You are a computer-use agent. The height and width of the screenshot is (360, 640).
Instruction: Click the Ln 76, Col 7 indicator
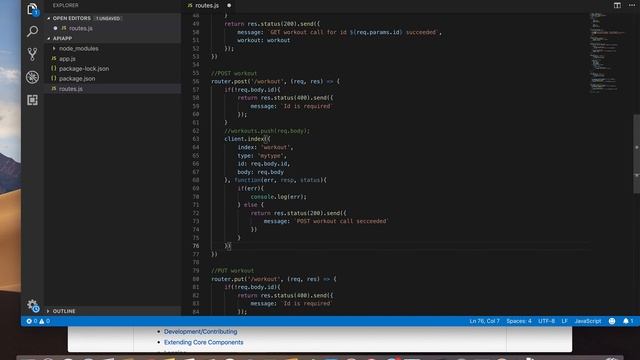click(484, 321)
